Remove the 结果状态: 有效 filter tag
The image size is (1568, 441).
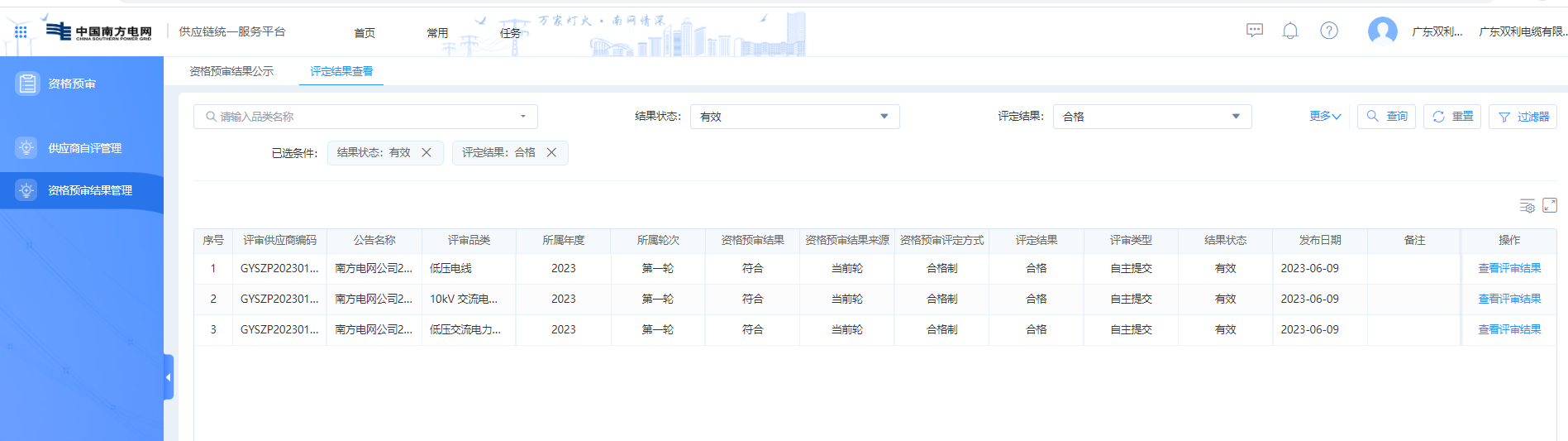[x=427, y=153]
